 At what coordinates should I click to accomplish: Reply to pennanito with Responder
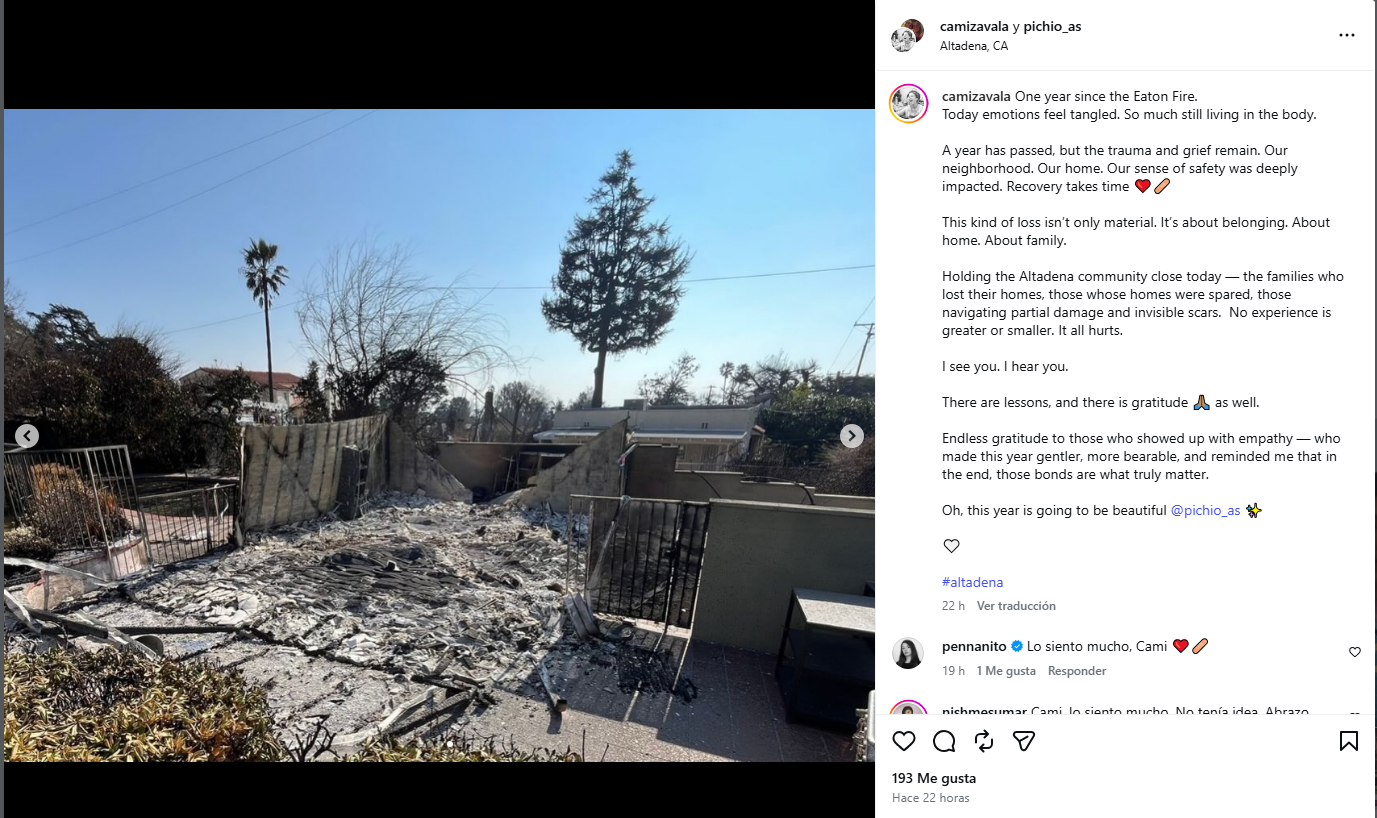(x=1077, y=671)
